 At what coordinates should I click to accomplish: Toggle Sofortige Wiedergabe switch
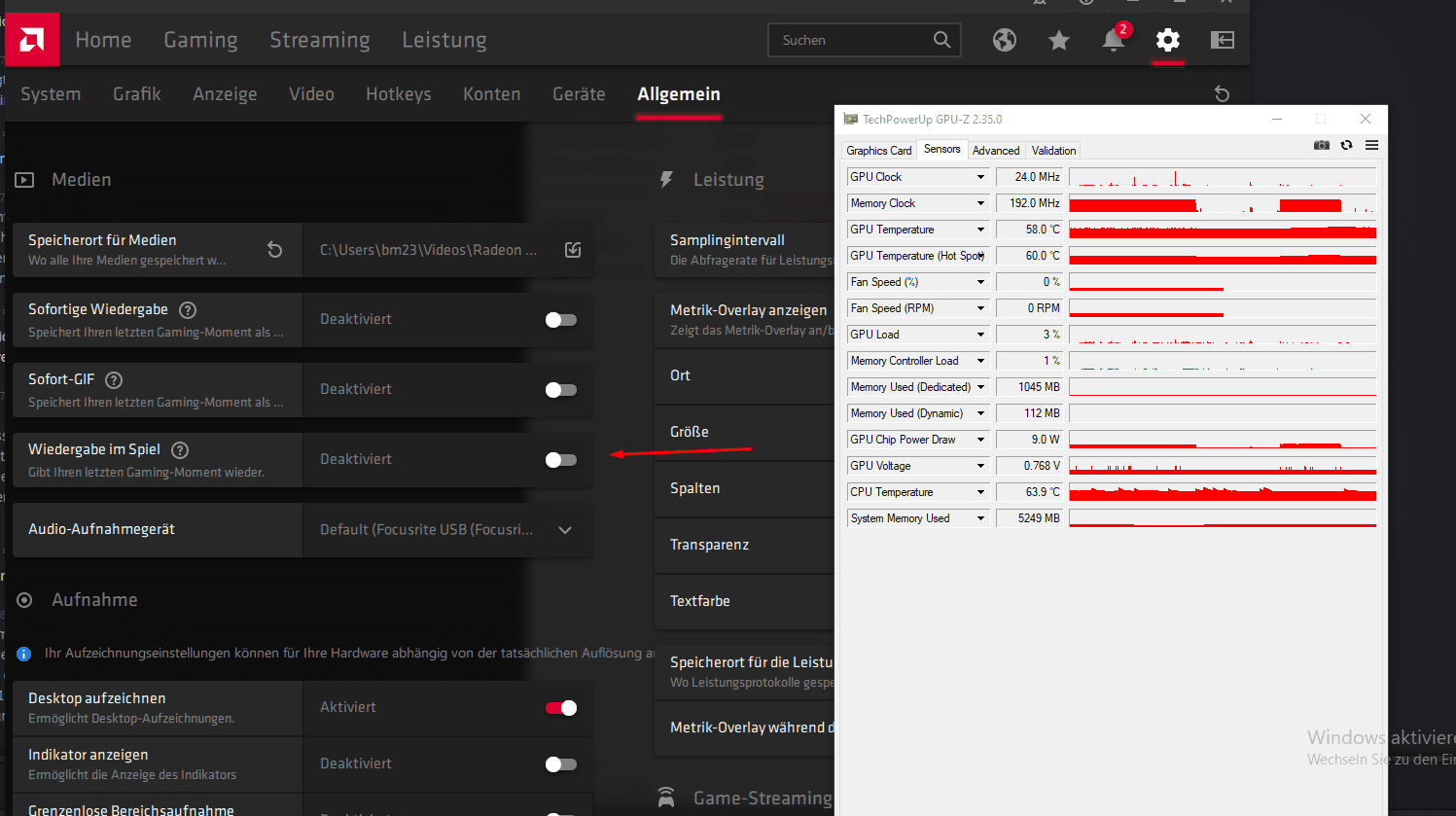pyautogui.click(x=561, y=320)
